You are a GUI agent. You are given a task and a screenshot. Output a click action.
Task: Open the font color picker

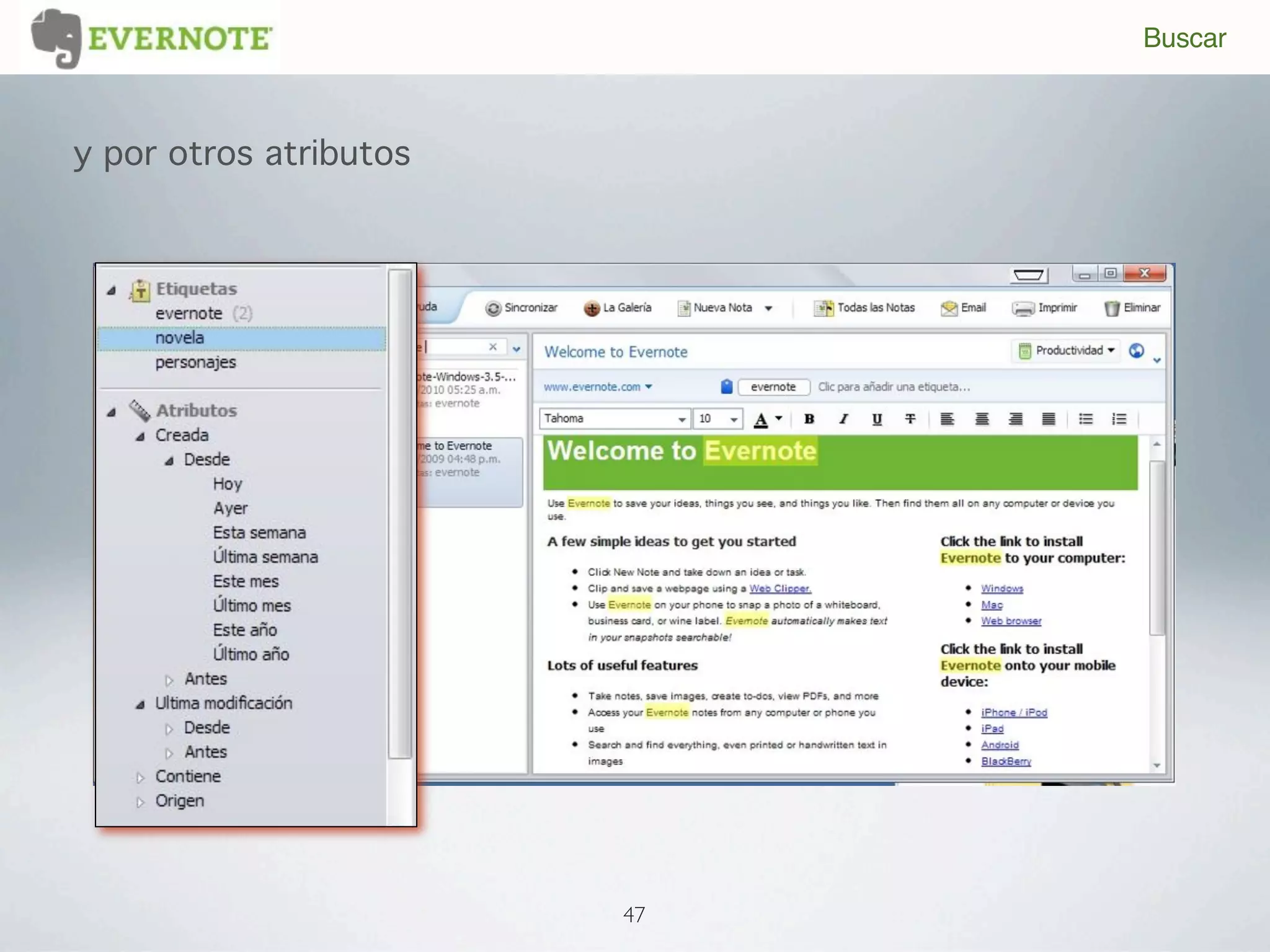coord(779,418)
